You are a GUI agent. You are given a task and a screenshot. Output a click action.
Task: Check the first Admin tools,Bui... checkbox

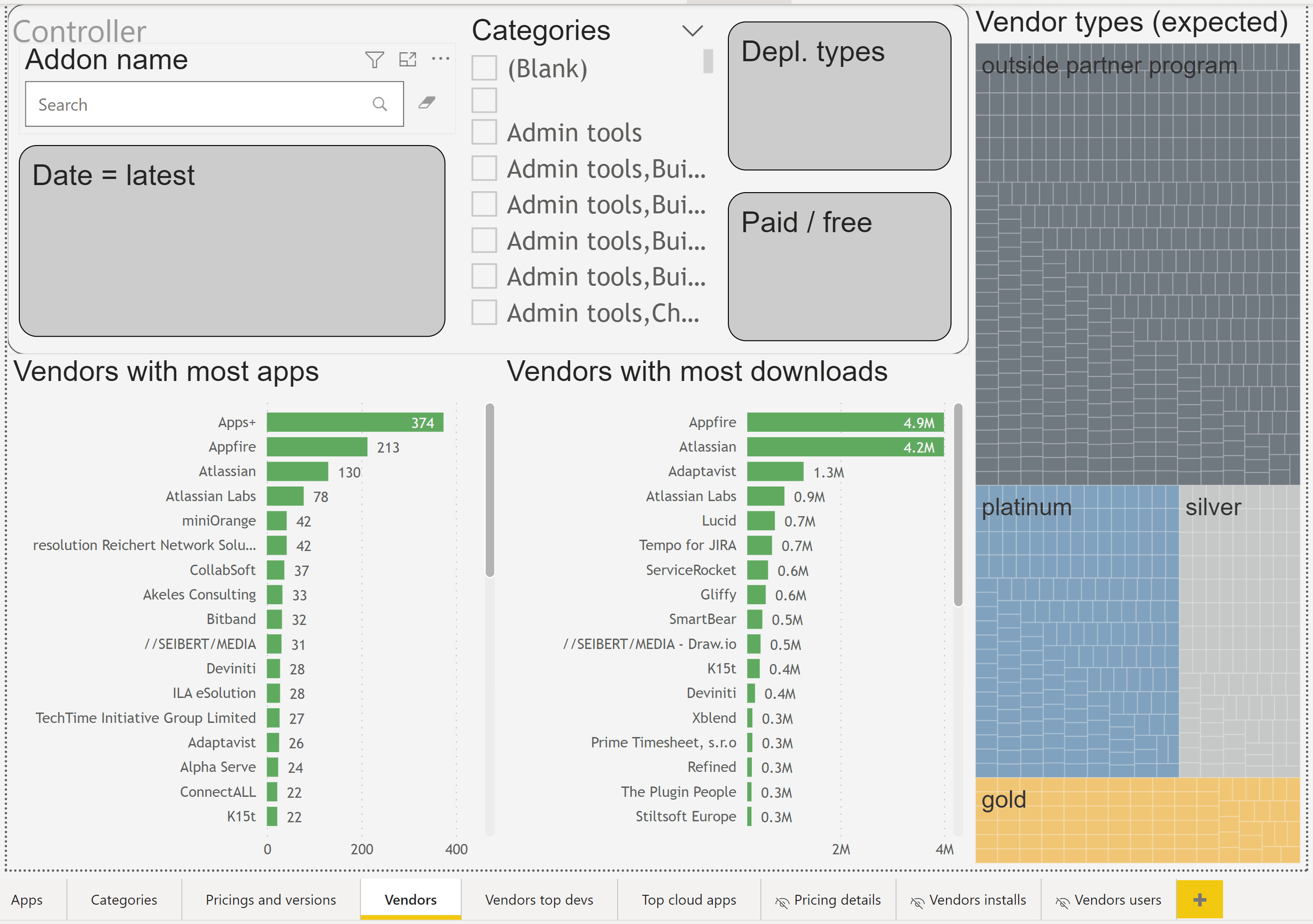(484, 168)
